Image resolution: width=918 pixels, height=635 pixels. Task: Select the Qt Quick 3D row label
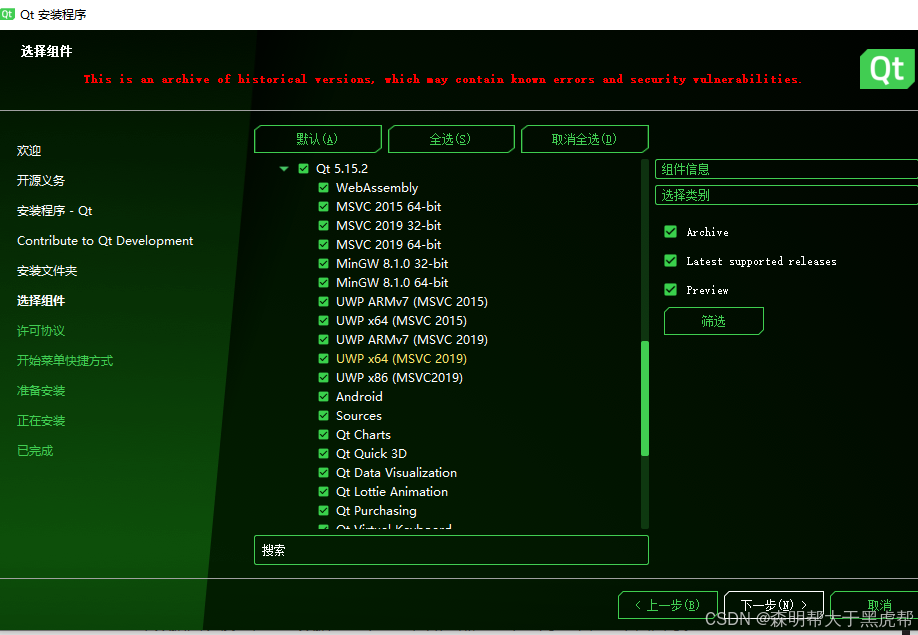click(x=371, y=454)
